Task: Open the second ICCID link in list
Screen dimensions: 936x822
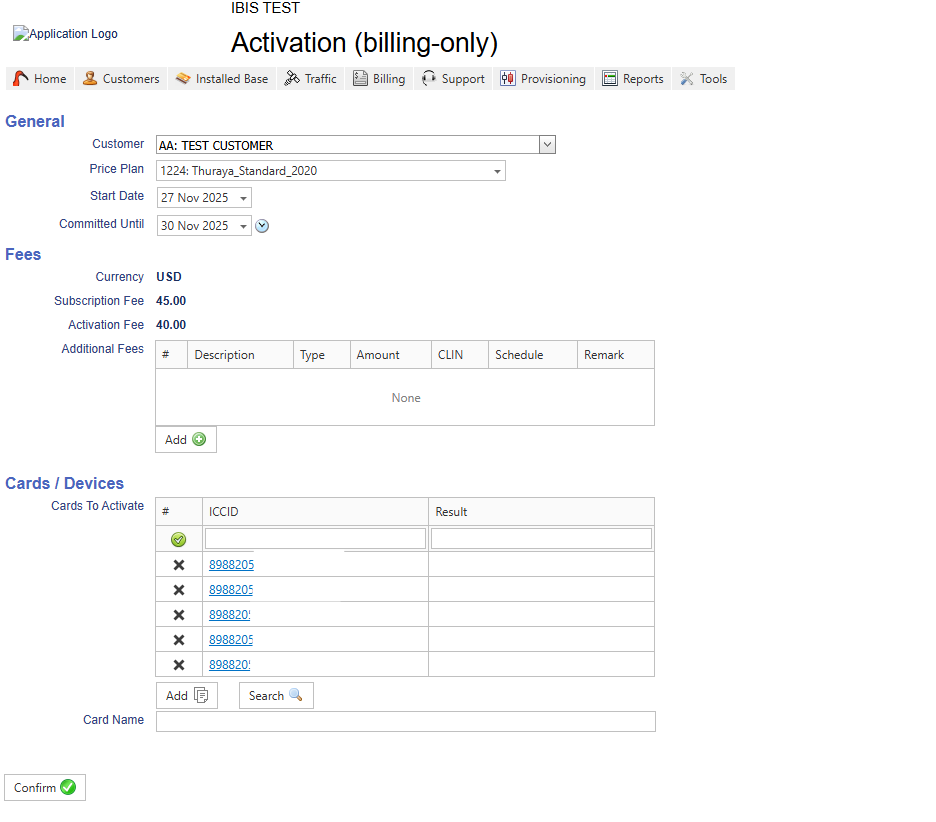Action: (231, 590)
